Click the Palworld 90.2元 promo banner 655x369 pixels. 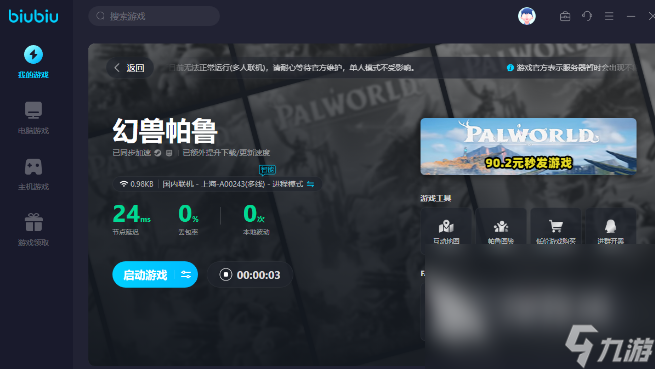528,147
